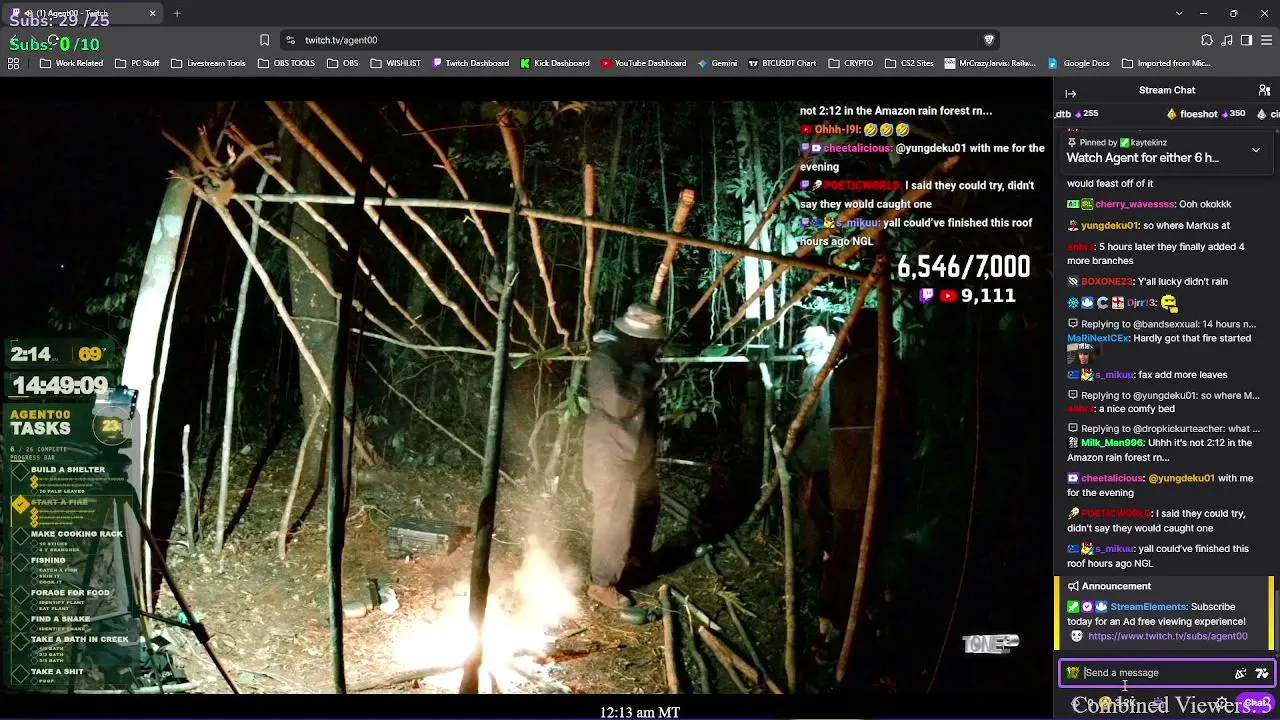Click cherry_wavessss username in chat

click(x=1133, y=204)
